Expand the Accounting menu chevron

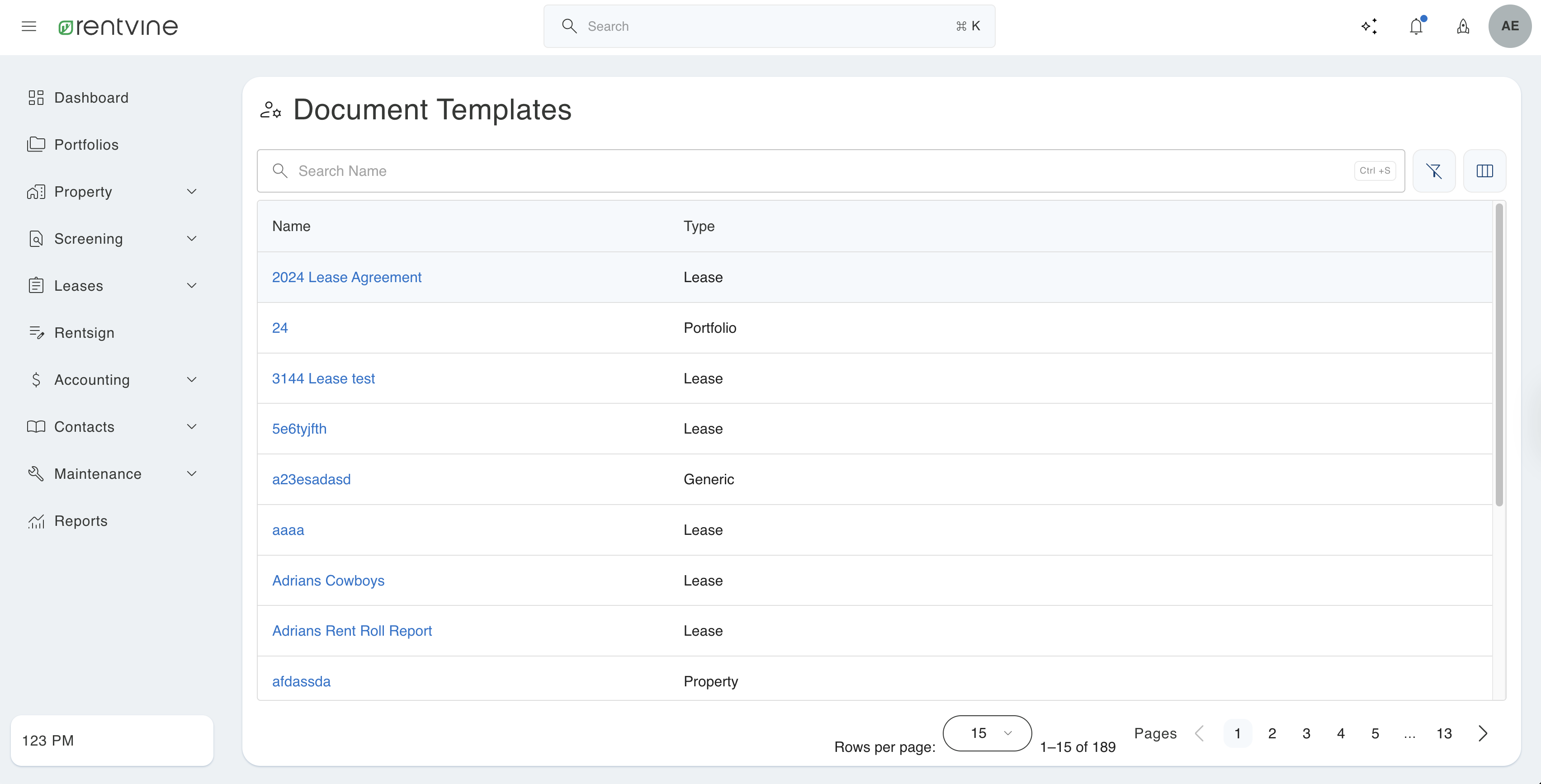pos(191,380)
